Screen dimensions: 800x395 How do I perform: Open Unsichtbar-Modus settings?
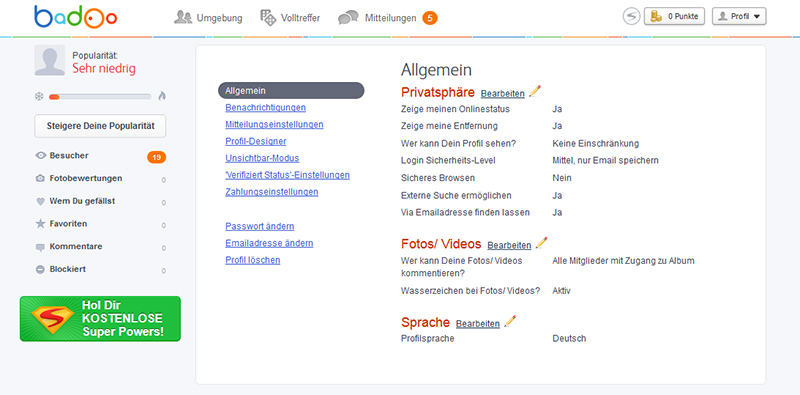tap(262, 158)
